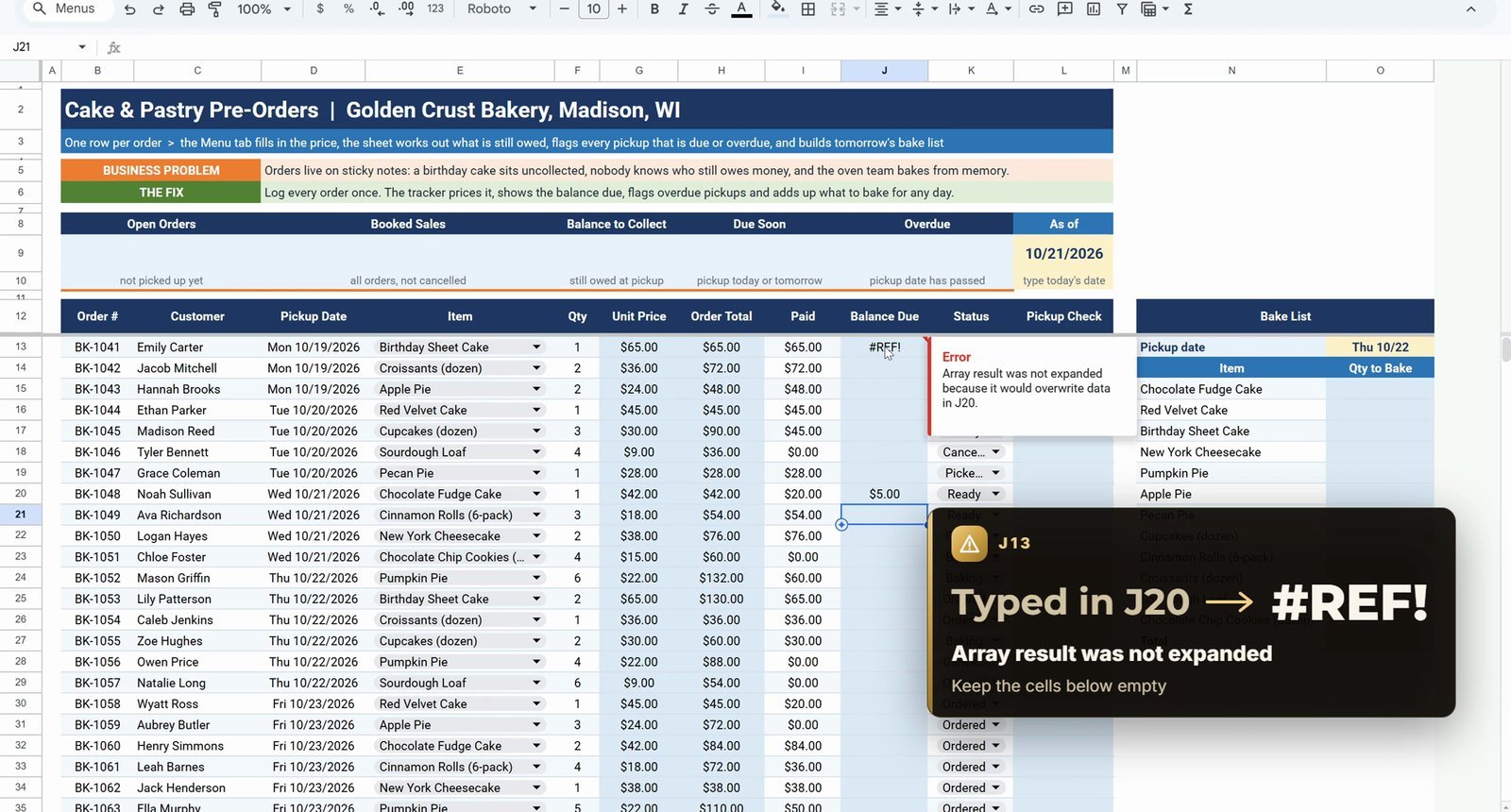Open the more number formats menu
The width and height of the screenshot is (1511, 812).
(x=435, y=9)
